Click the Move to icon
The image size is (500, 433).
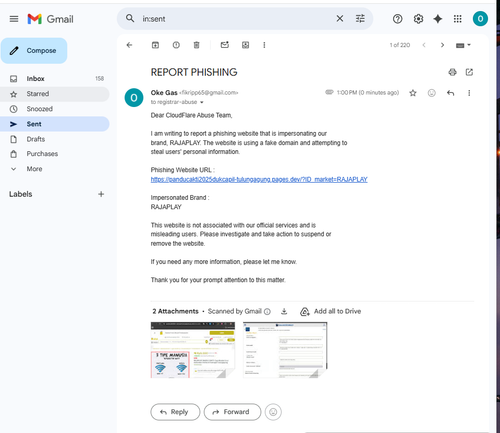[245, 45]
